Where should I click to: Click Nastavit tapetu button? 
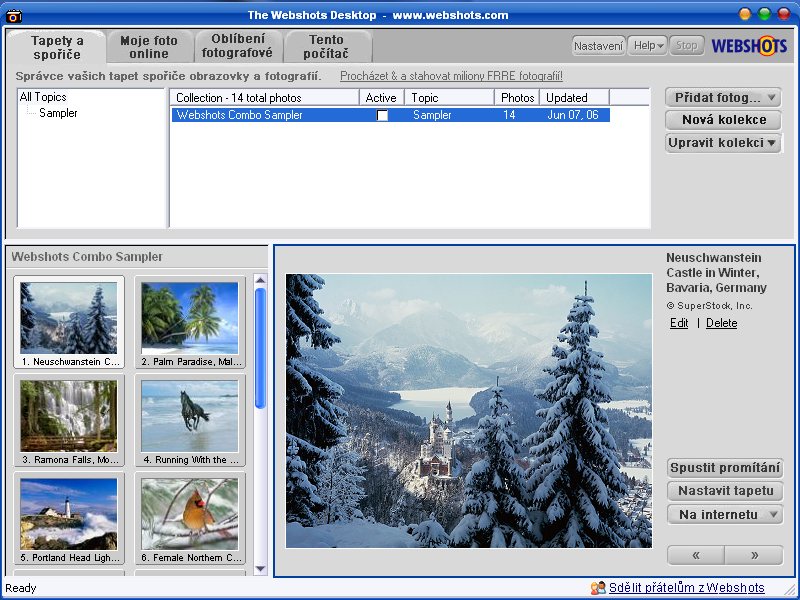coord(725,491)
